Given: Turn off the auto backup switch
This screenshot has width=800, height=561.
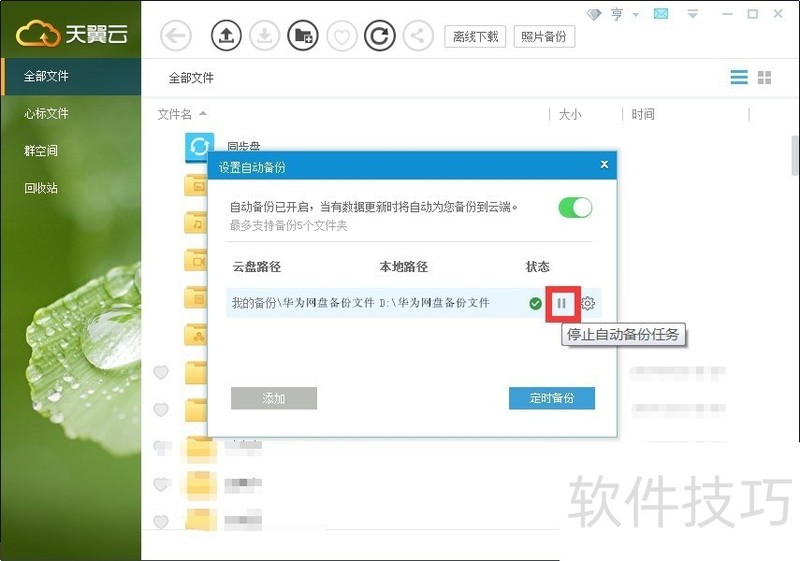Looking at the screenshot, I should pos(575,207).
